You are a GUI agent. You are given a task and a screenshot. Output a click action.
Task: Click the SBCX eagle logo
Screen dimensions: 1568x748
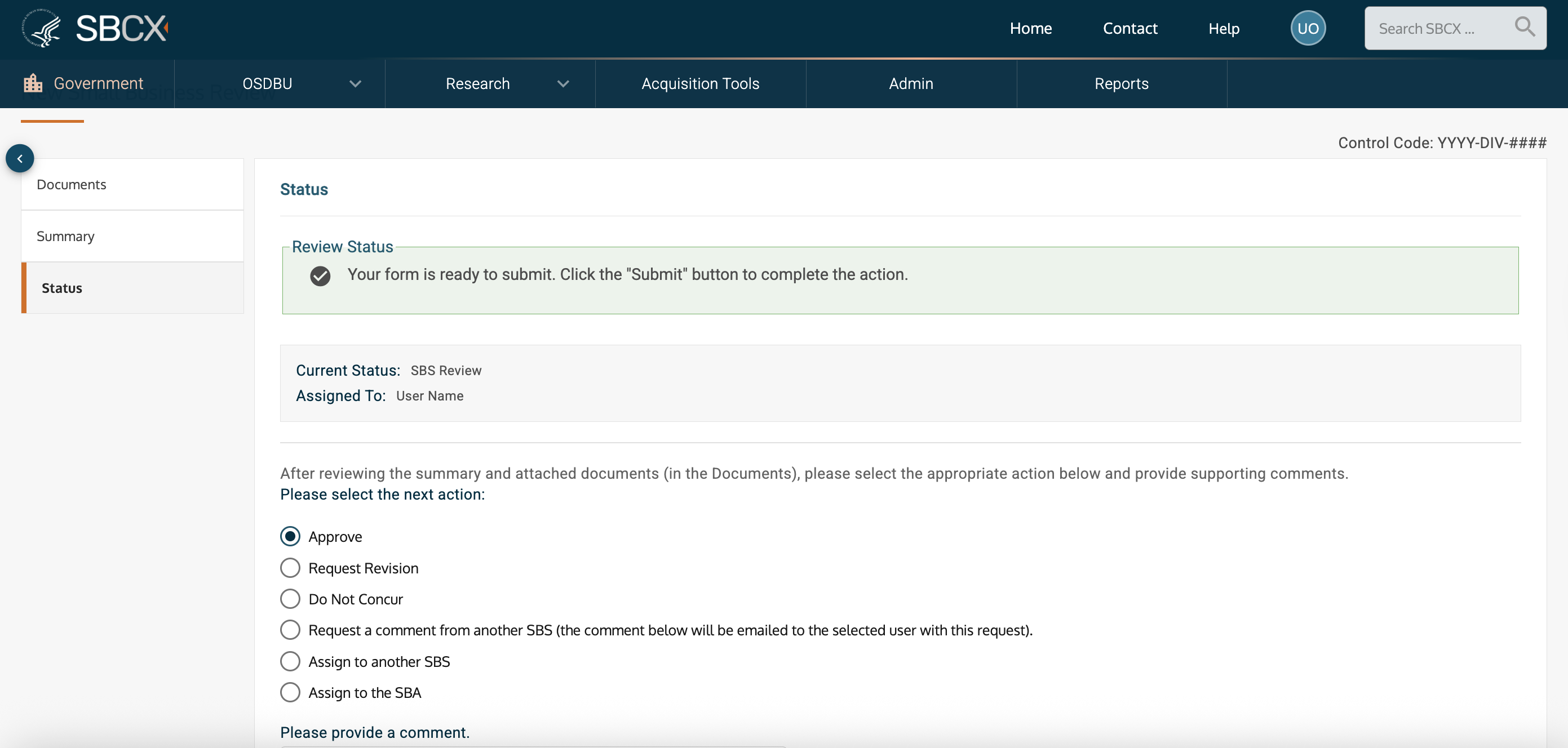point(41,28)
